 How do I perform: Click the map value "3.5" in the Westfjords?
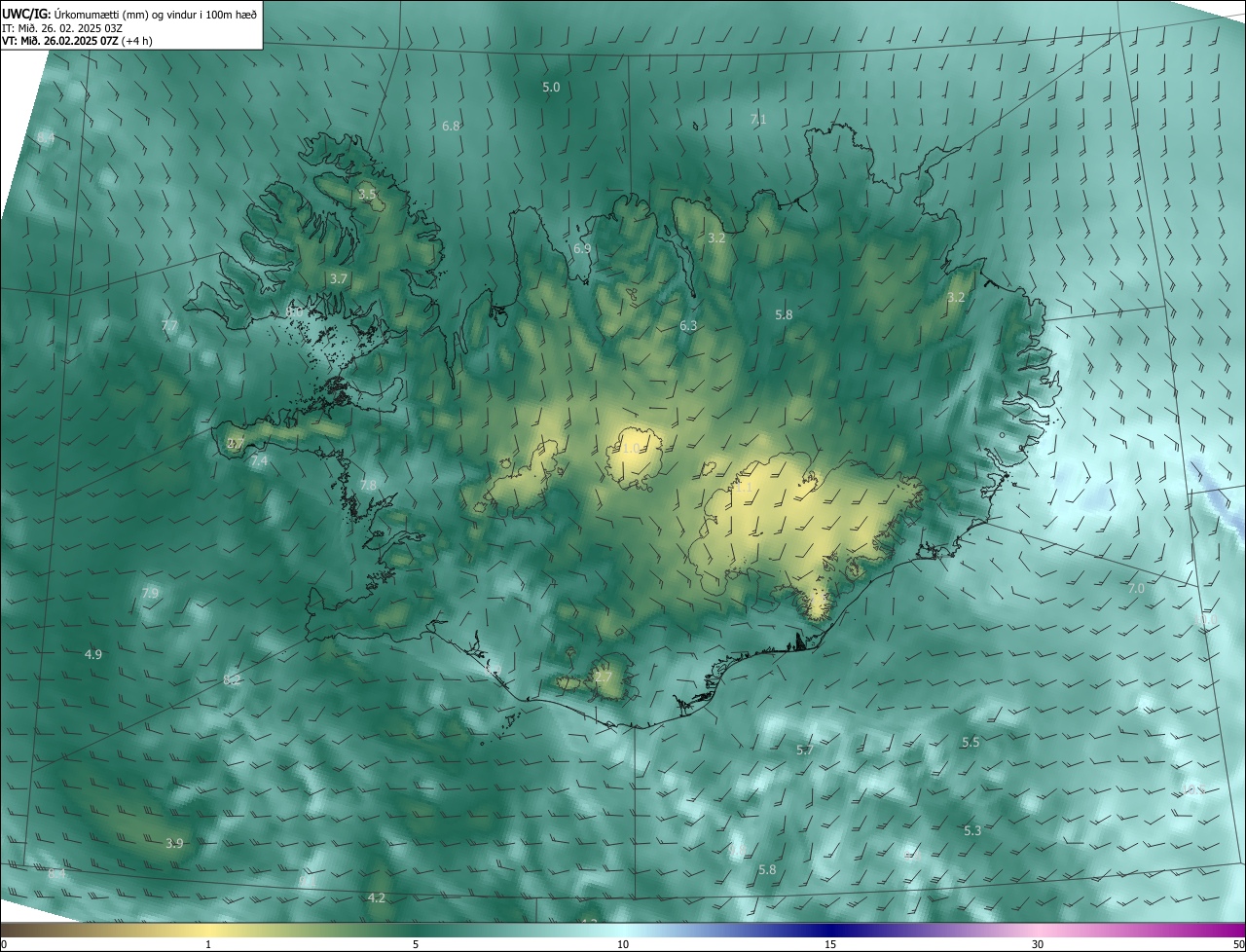point(367,195)
